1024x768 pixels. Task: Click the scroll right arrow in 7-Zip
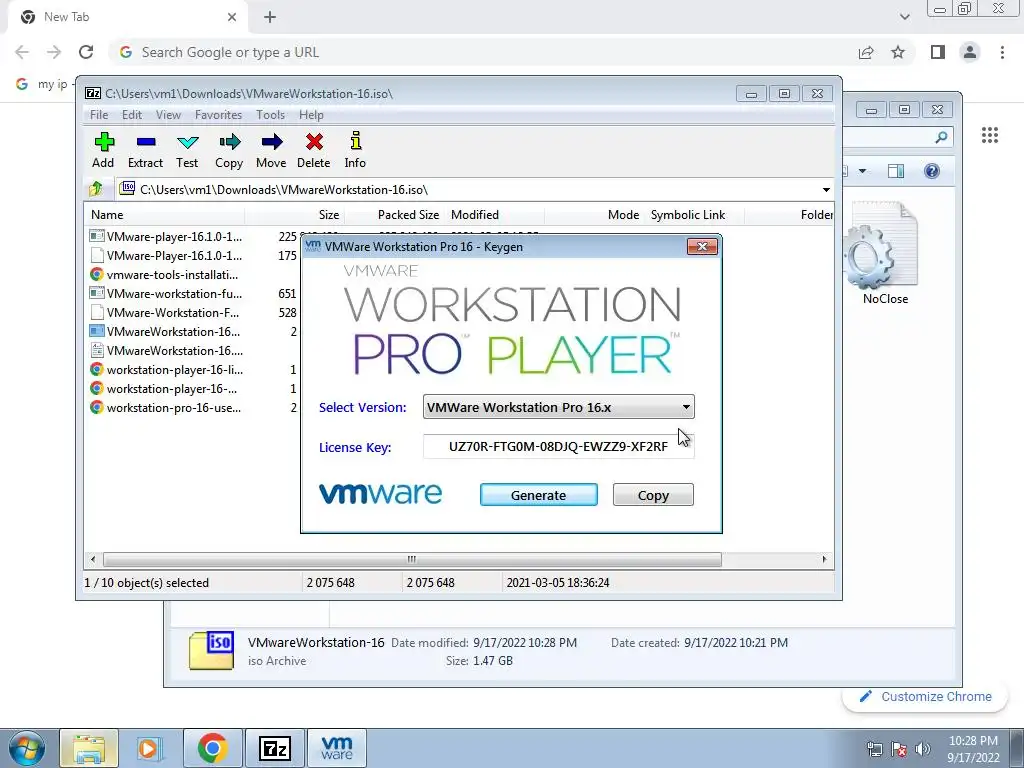pyautogui.click(x=824, y=560)
